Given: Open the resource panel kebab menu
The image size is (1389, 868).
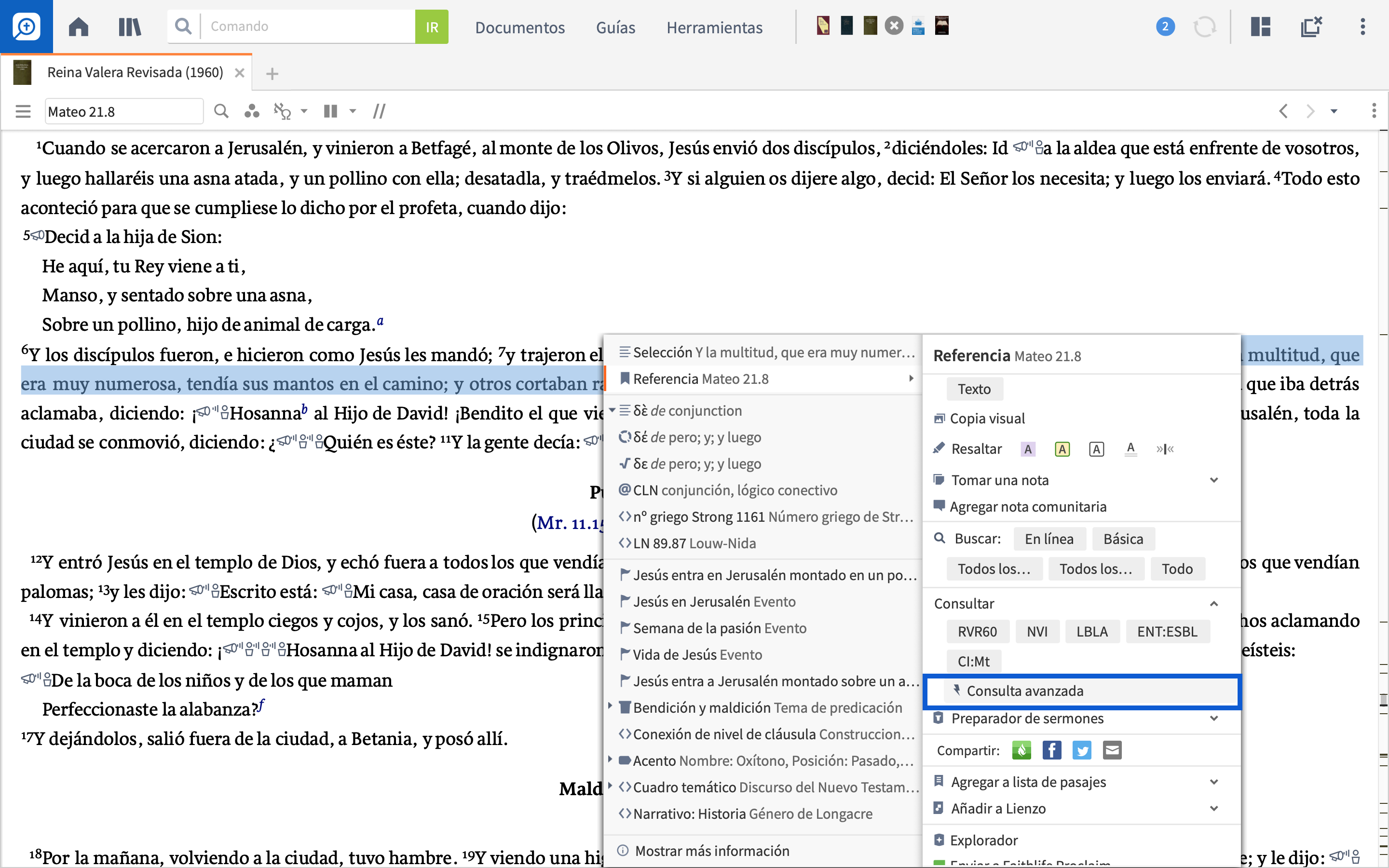Looking at the screenshot, I should (1374, 111).
